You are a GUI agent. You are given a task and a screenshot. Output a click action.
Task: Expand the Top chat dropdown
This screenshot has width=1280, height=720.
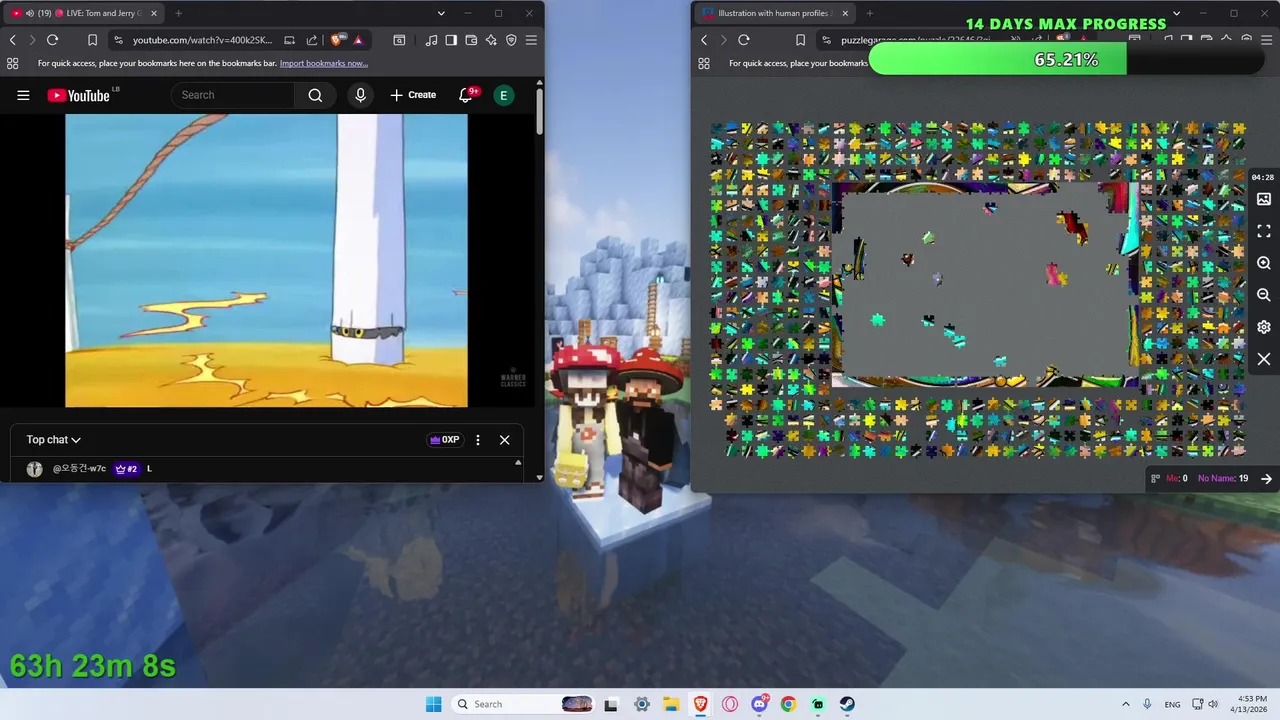point(54,440)
